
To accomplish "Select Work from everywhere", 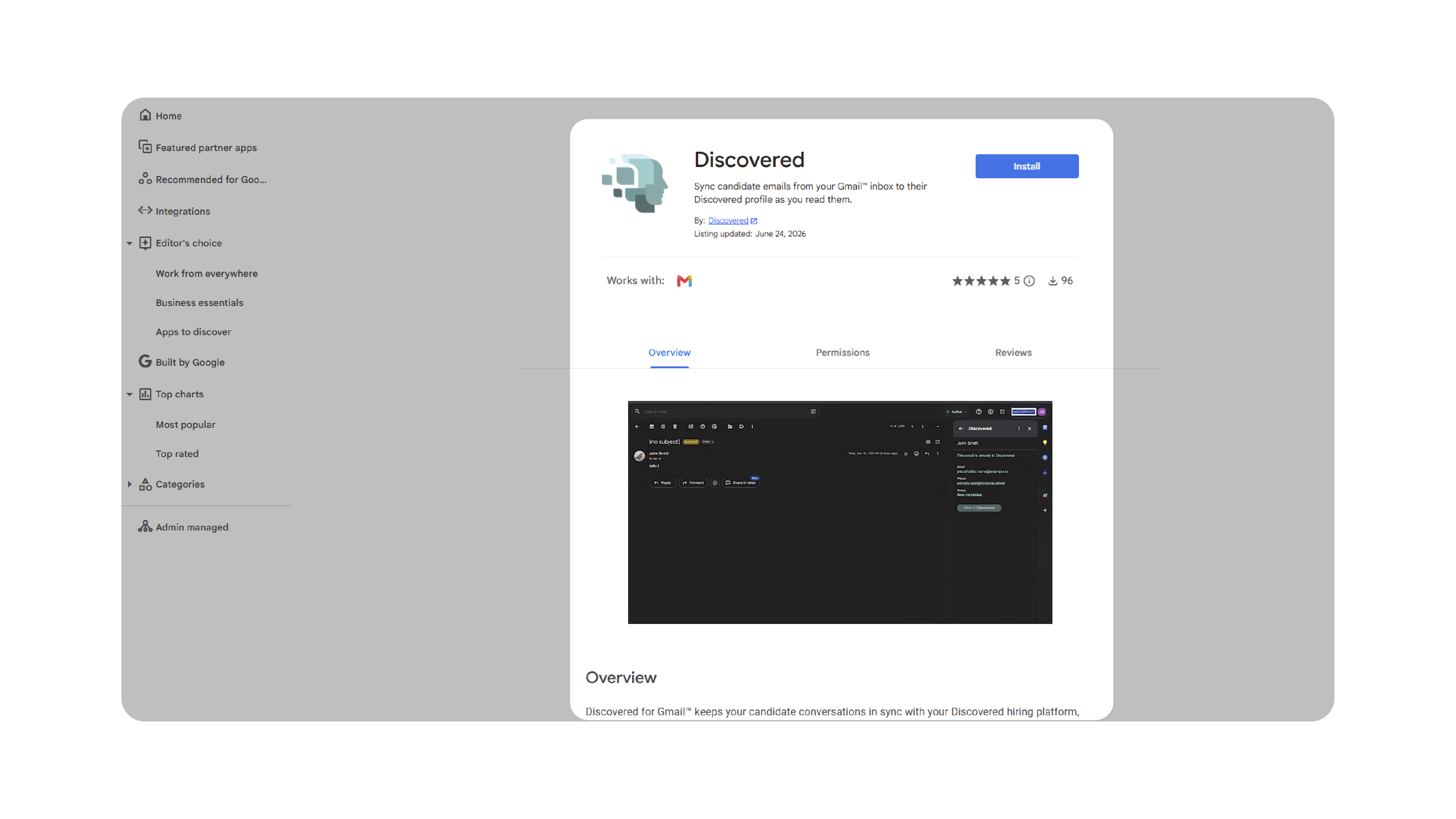I will tap(206, 274).
